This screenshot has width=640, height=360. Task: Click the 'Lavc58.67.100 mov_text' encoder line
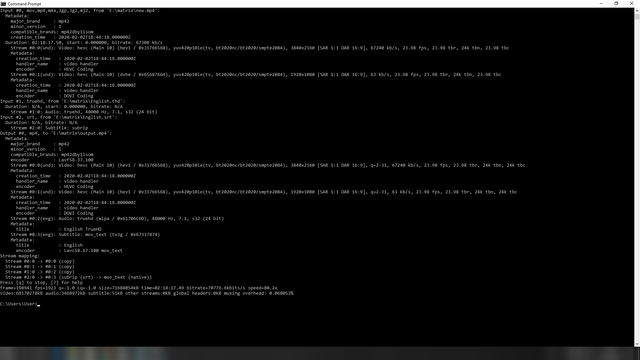point(69,251)
